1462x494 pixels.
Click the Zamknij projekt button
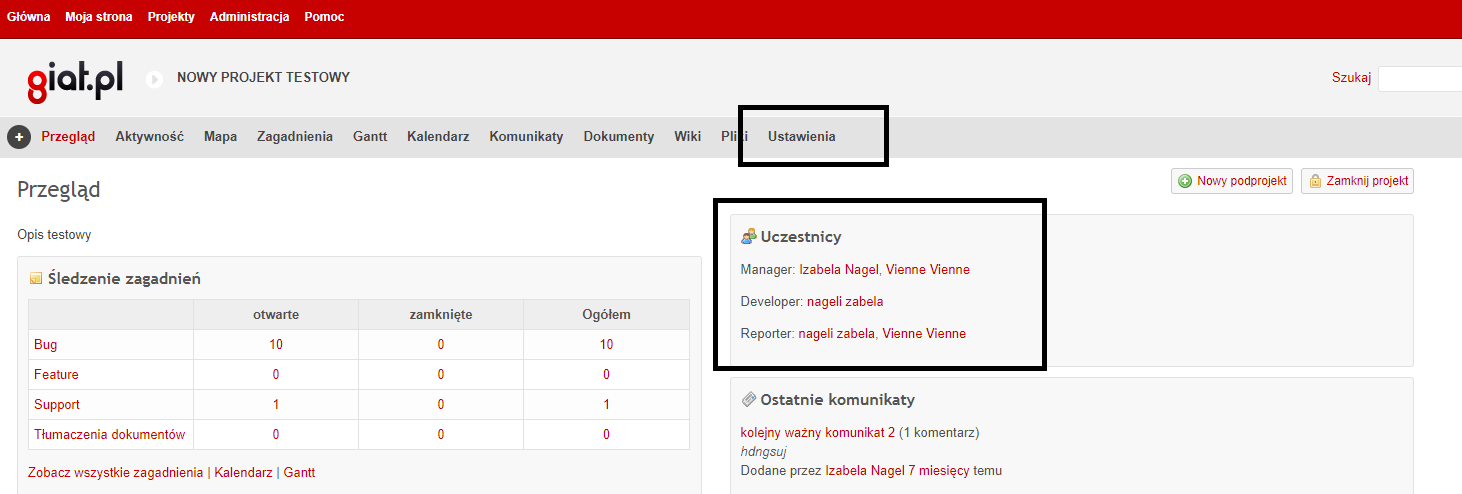1357,181
